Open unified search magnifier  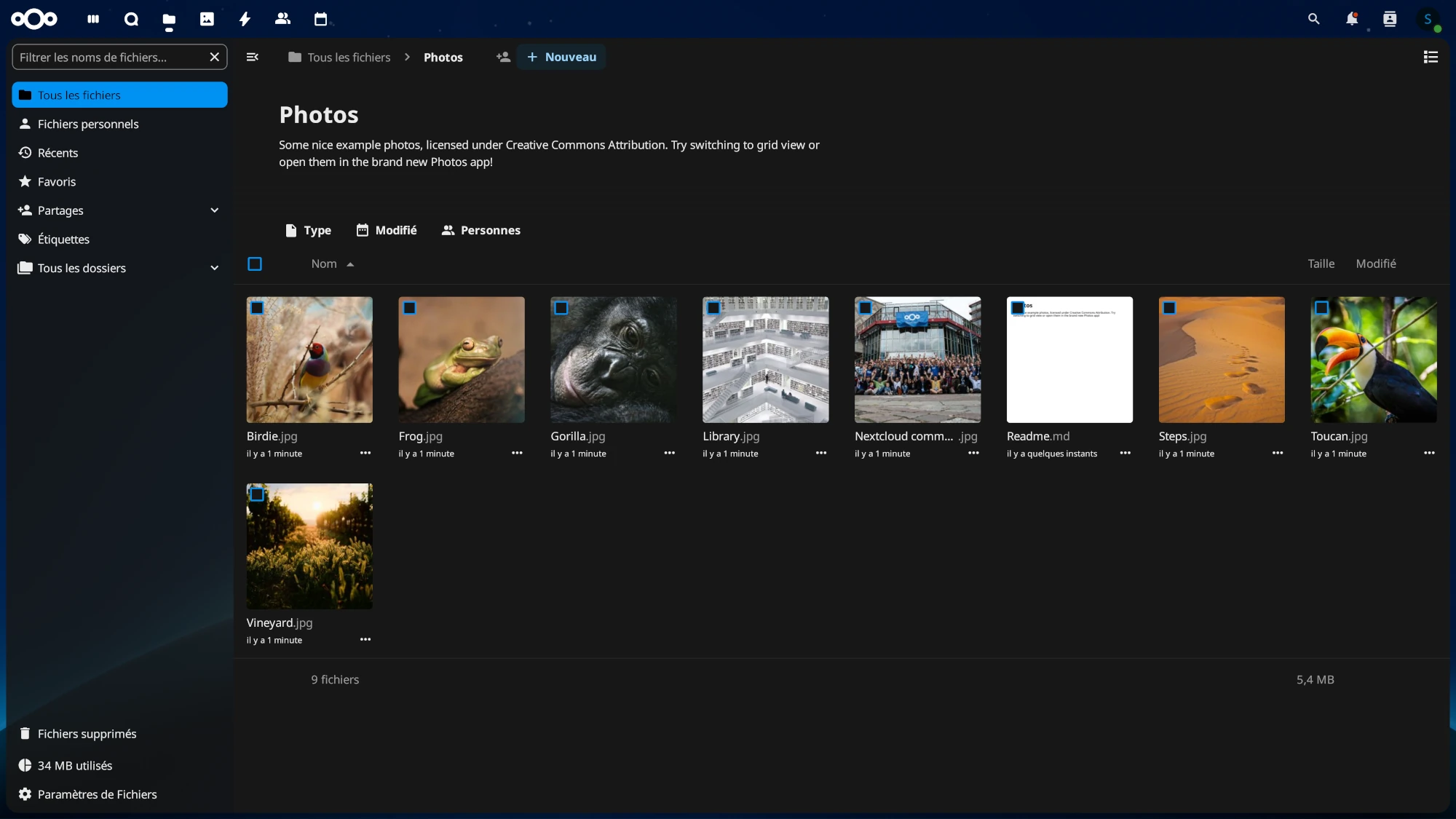point(1313,19)
